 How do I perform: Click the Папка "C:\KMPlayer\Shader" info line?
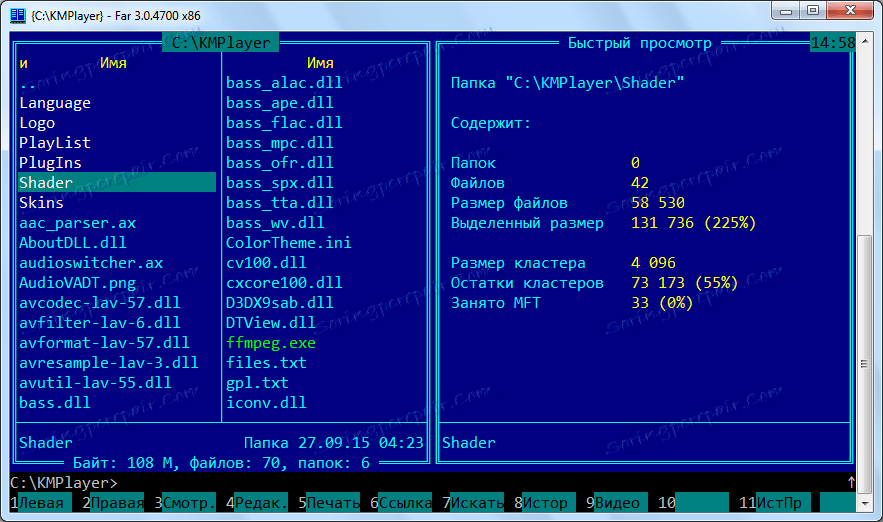567,83
